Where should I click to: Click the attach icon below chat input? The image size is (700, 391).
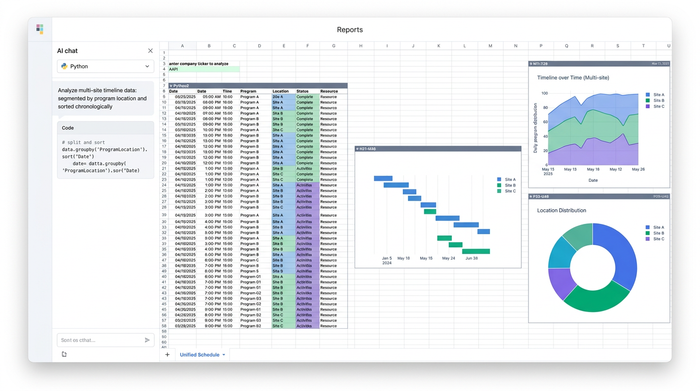pos(64,354)
